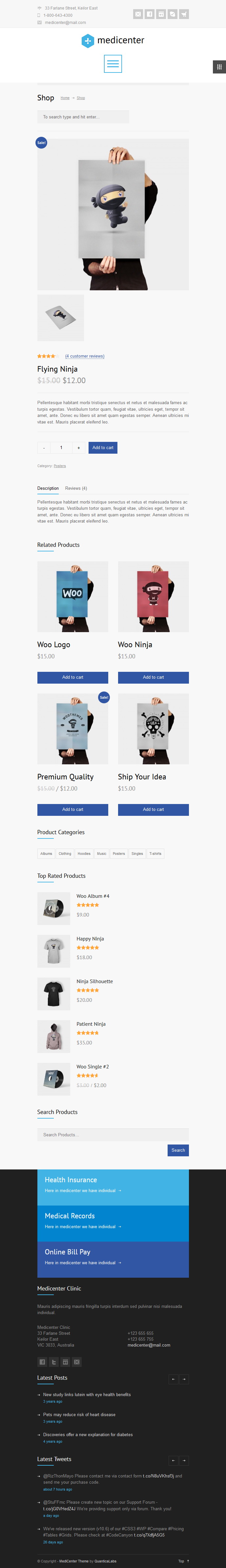Show previous Latest Tweets with left arrow
Image resolution: width=226 pixels, height=1568 pixels.
tap(173, 1460)
